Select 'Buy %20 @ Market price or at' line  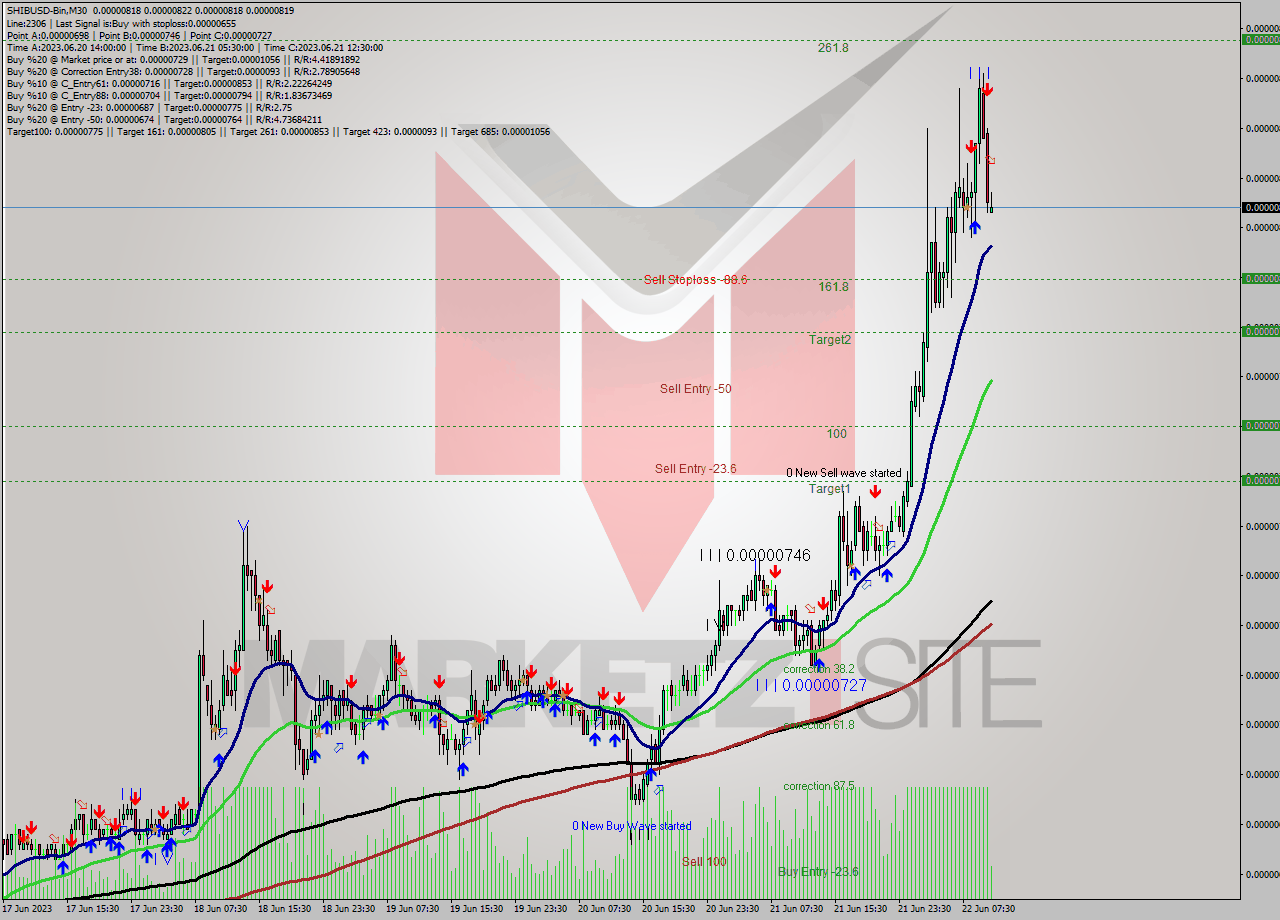183,59
